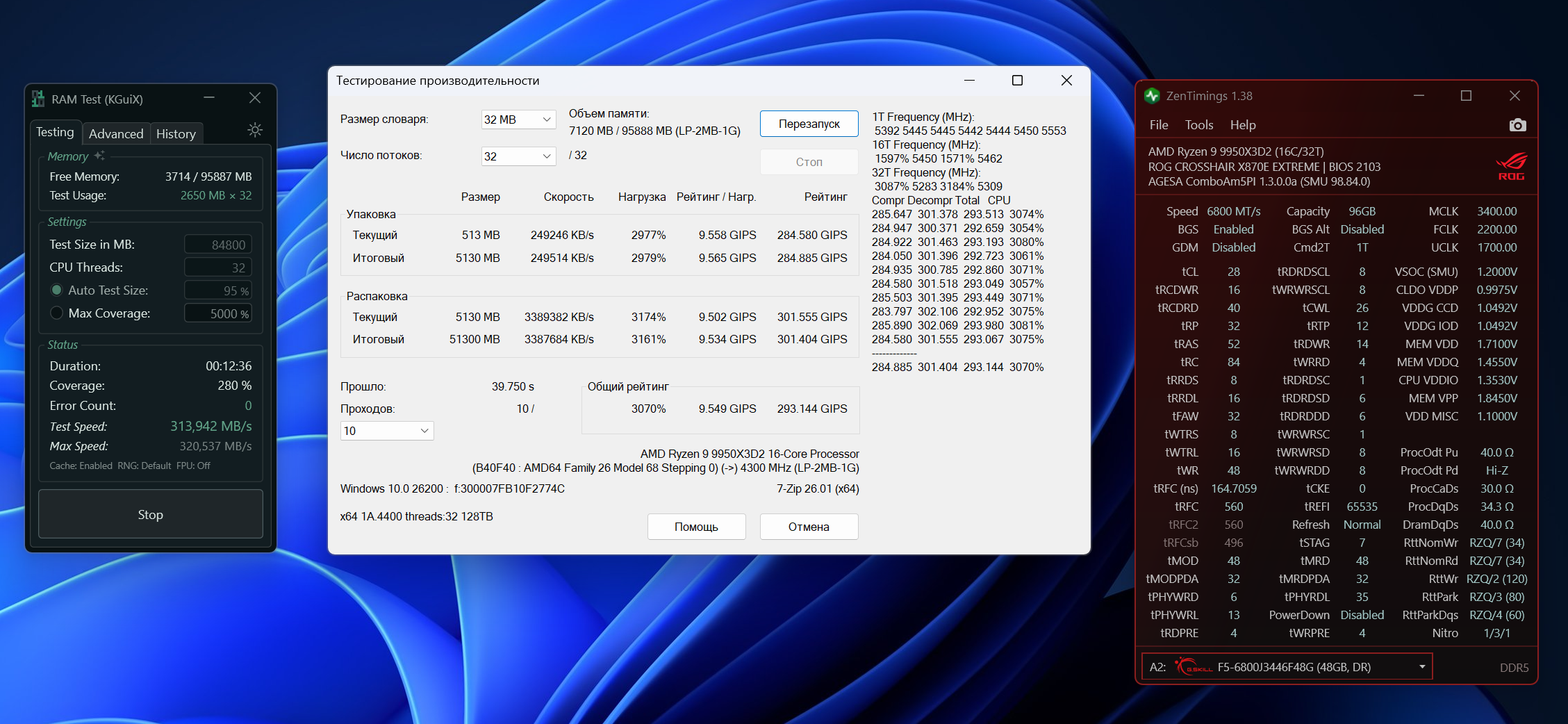Click the RAM Test app icon in title bar
The image size is (1568, 724).
tap(38, 99)
